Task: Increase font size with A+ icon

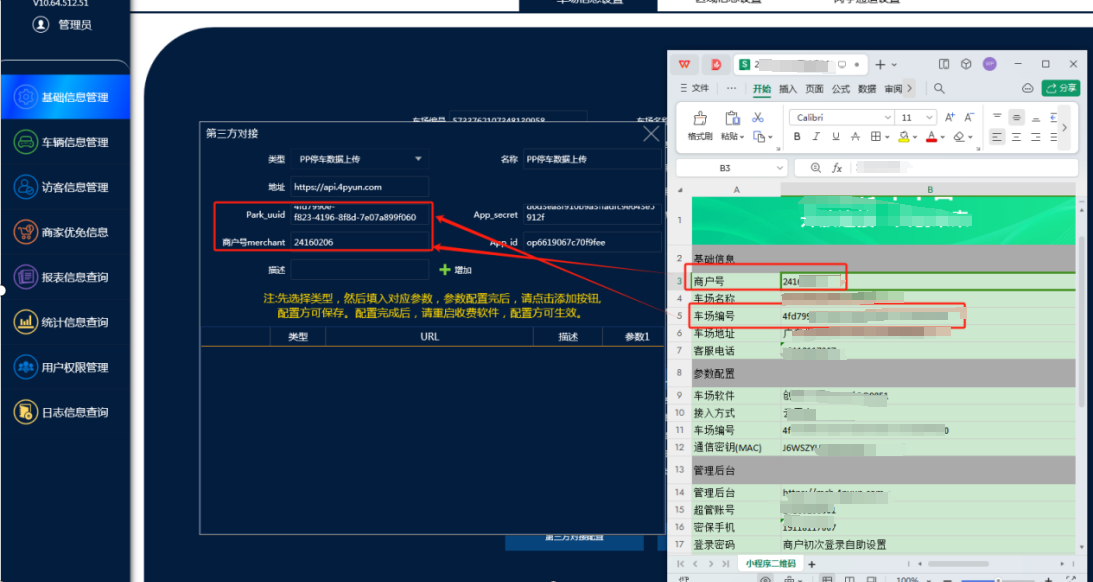Action: [949, 117]
